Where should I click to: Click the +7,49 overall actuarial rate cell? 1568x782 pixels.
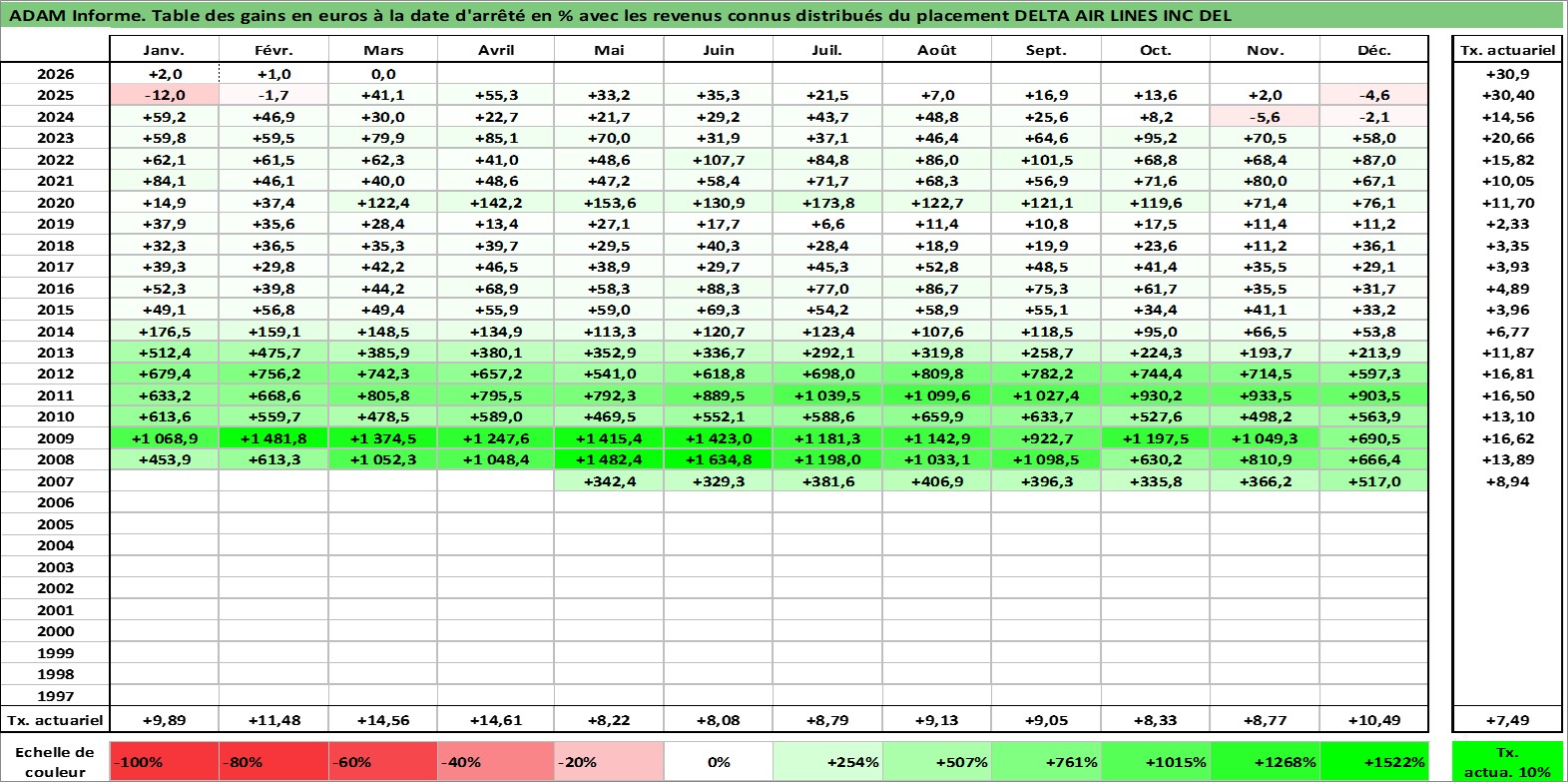click(x=1507, y=720)
